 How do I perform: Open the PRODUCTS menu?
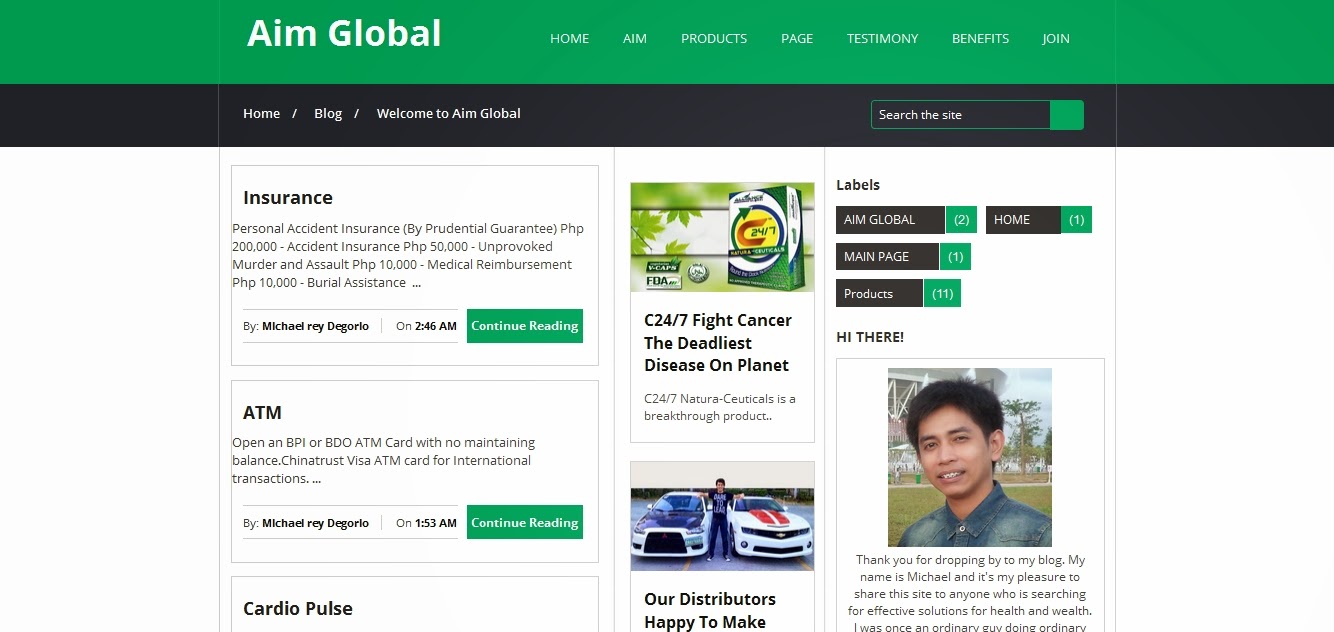click(714, 38)
